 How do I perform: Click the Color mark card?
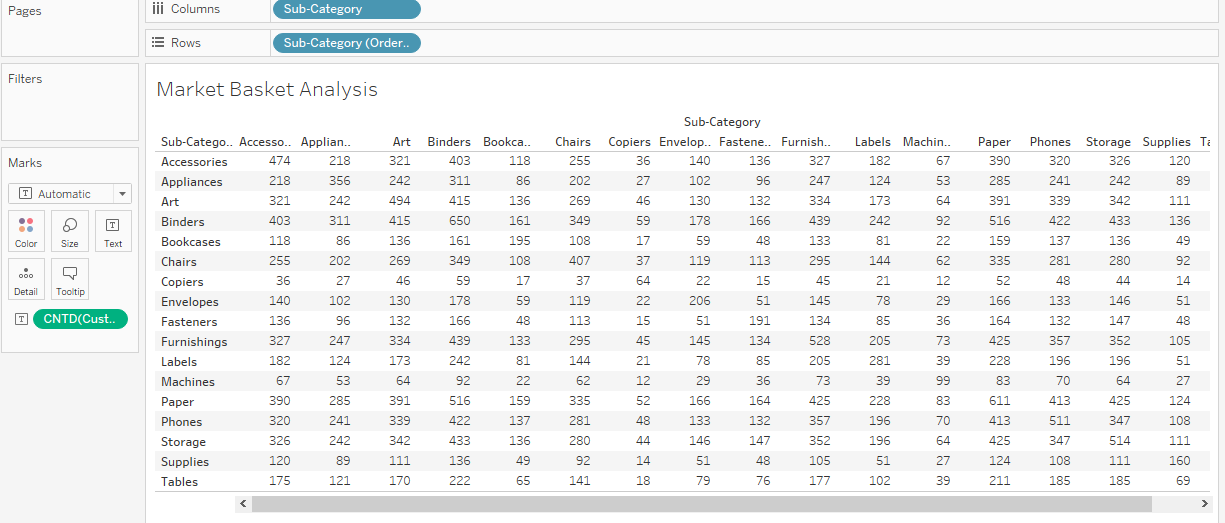coord(26,231)
